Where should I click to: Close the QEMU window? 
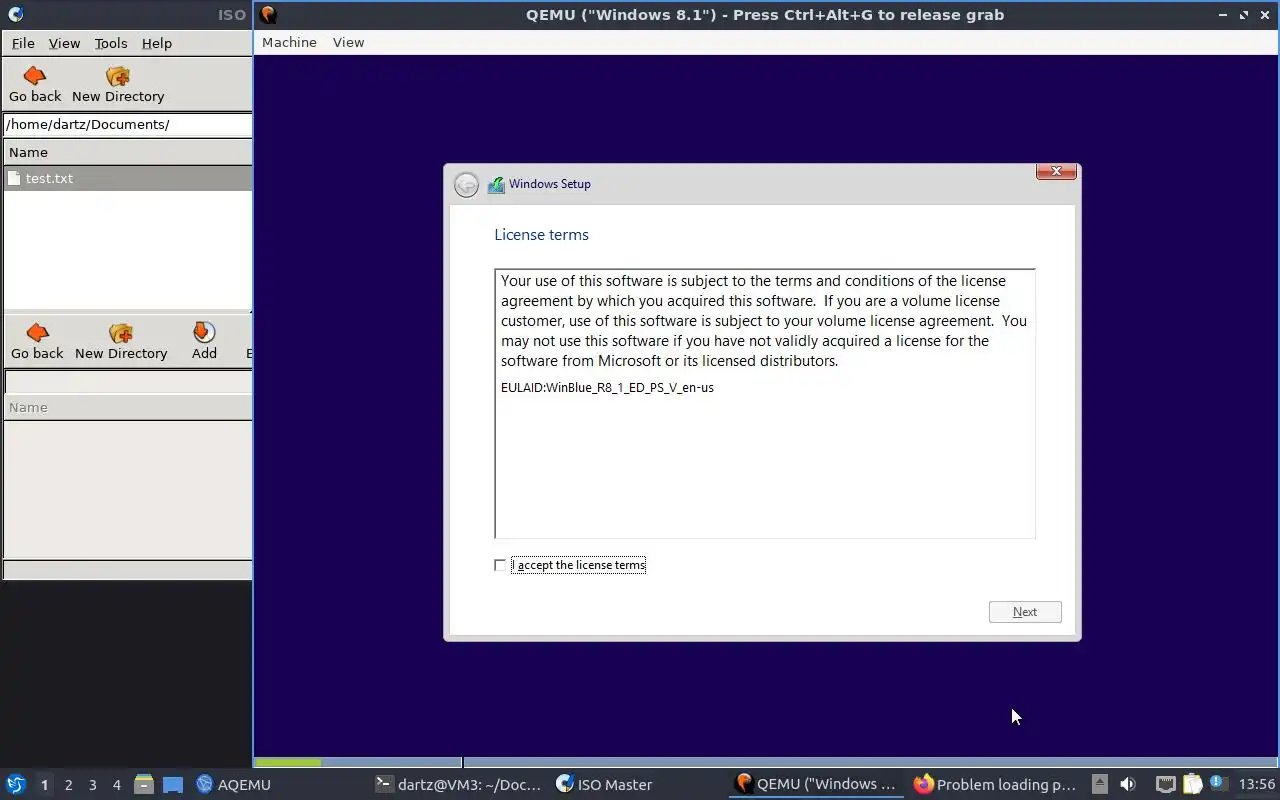(1265, 14)
